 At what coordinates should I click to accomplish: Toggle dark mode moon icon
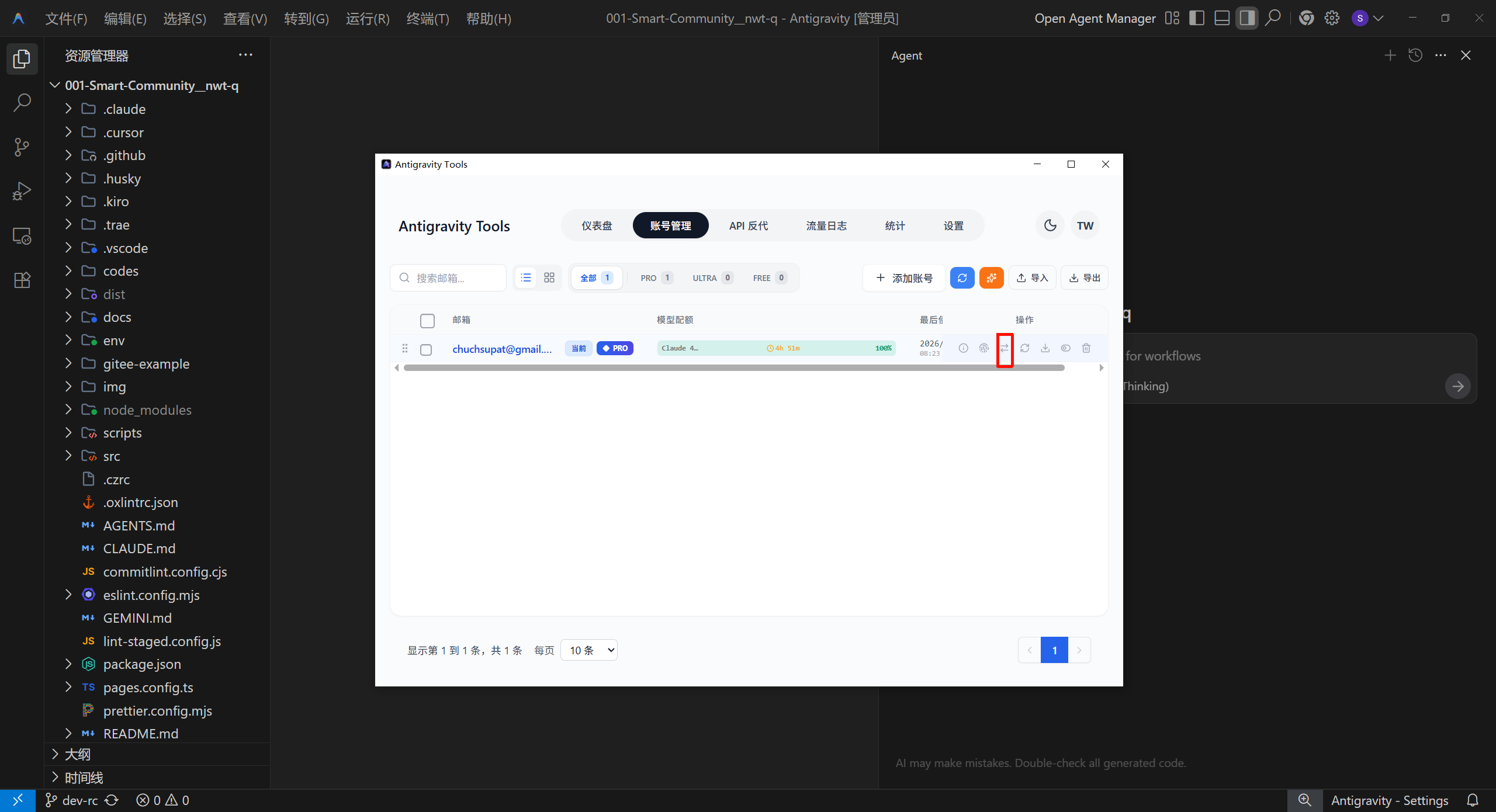pyautogui.click(x=1050, y=225)
